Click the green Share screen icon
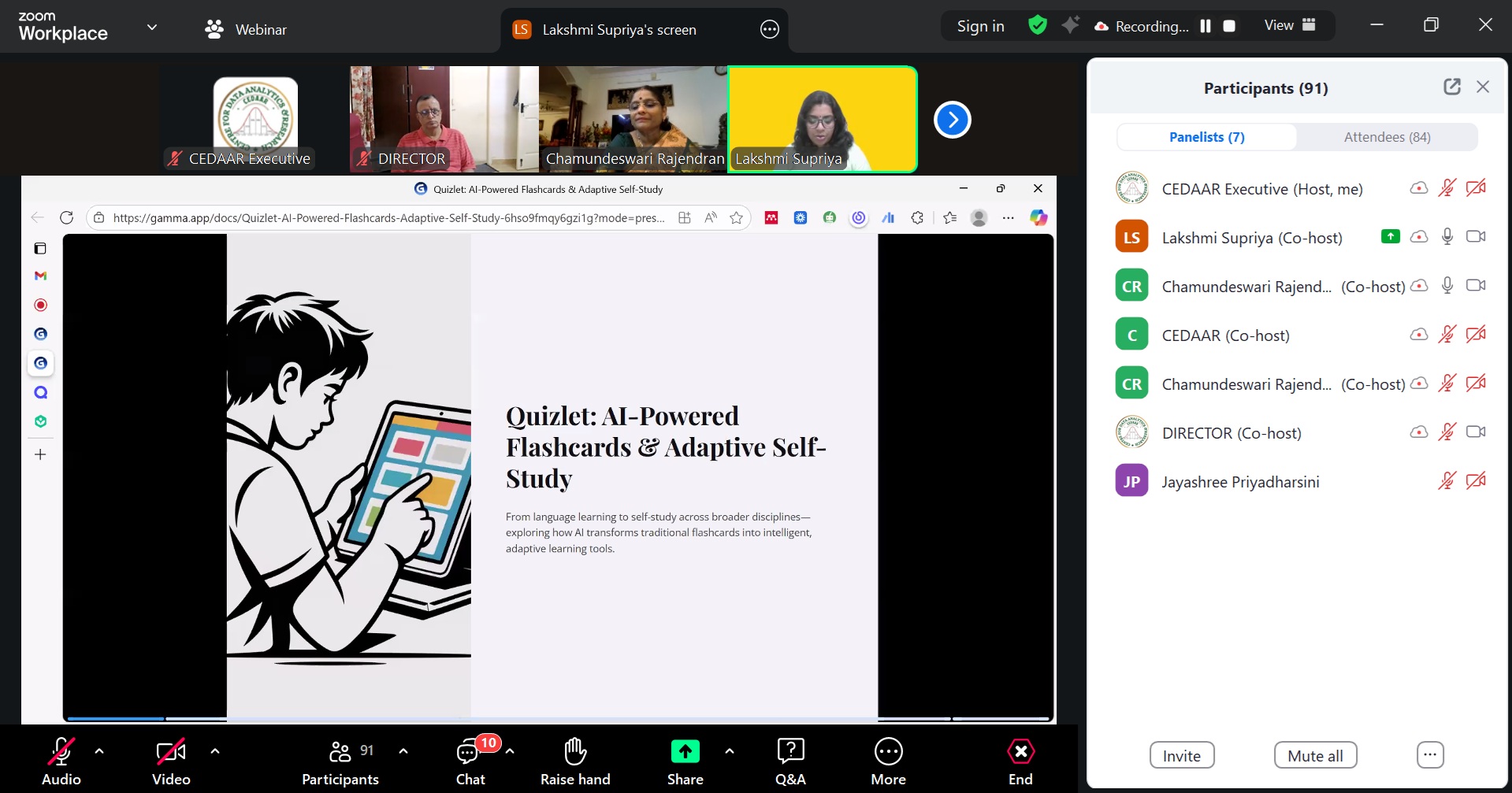1512x793 pixels. pyautogui.click(x=685, y=752)
